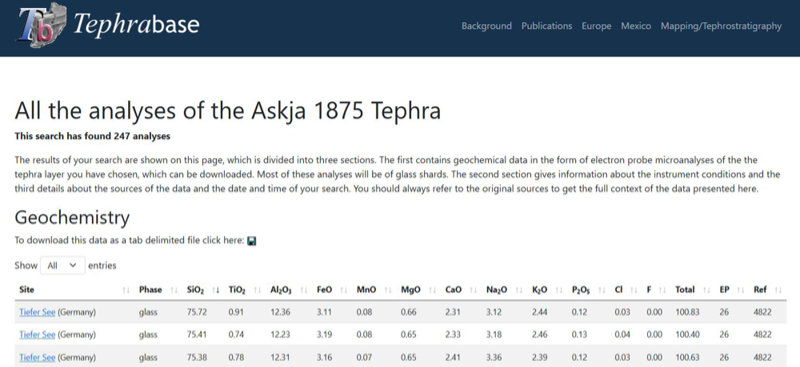The image size is (800, 367).
Task: Click the 'This search has found 247 analyses' text
Action: pyautogui.click(x=92, y=136)
